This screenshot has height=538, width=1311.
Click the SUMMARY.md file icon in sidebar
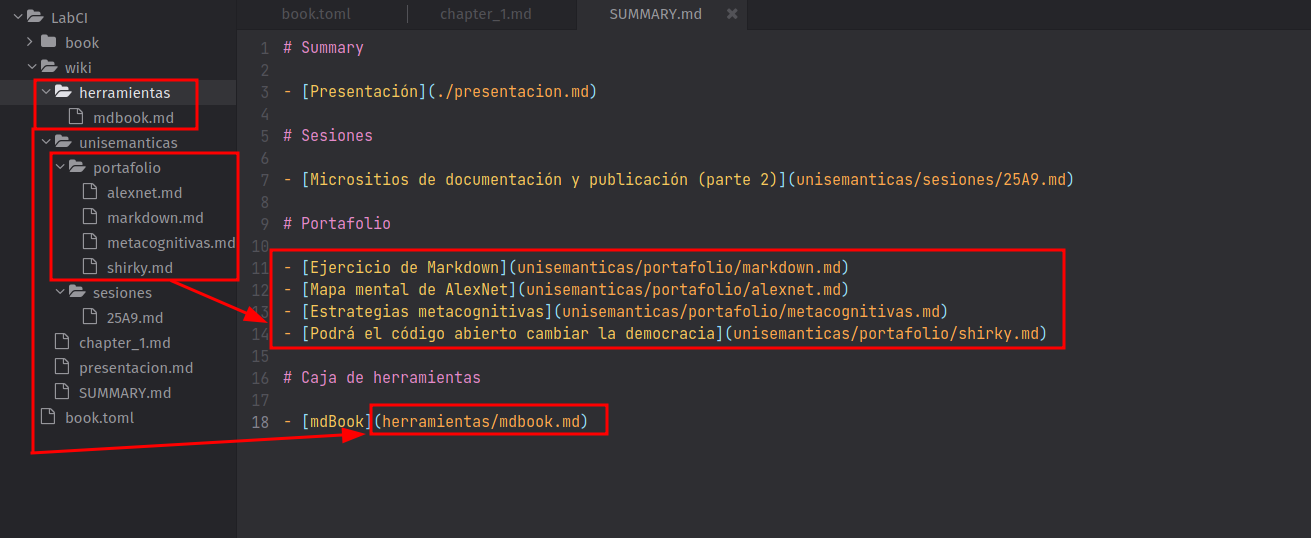pos(61,392)
